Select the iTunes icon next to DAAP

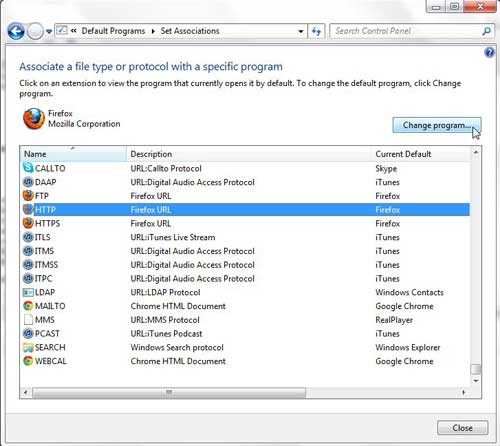coord(28,182)
